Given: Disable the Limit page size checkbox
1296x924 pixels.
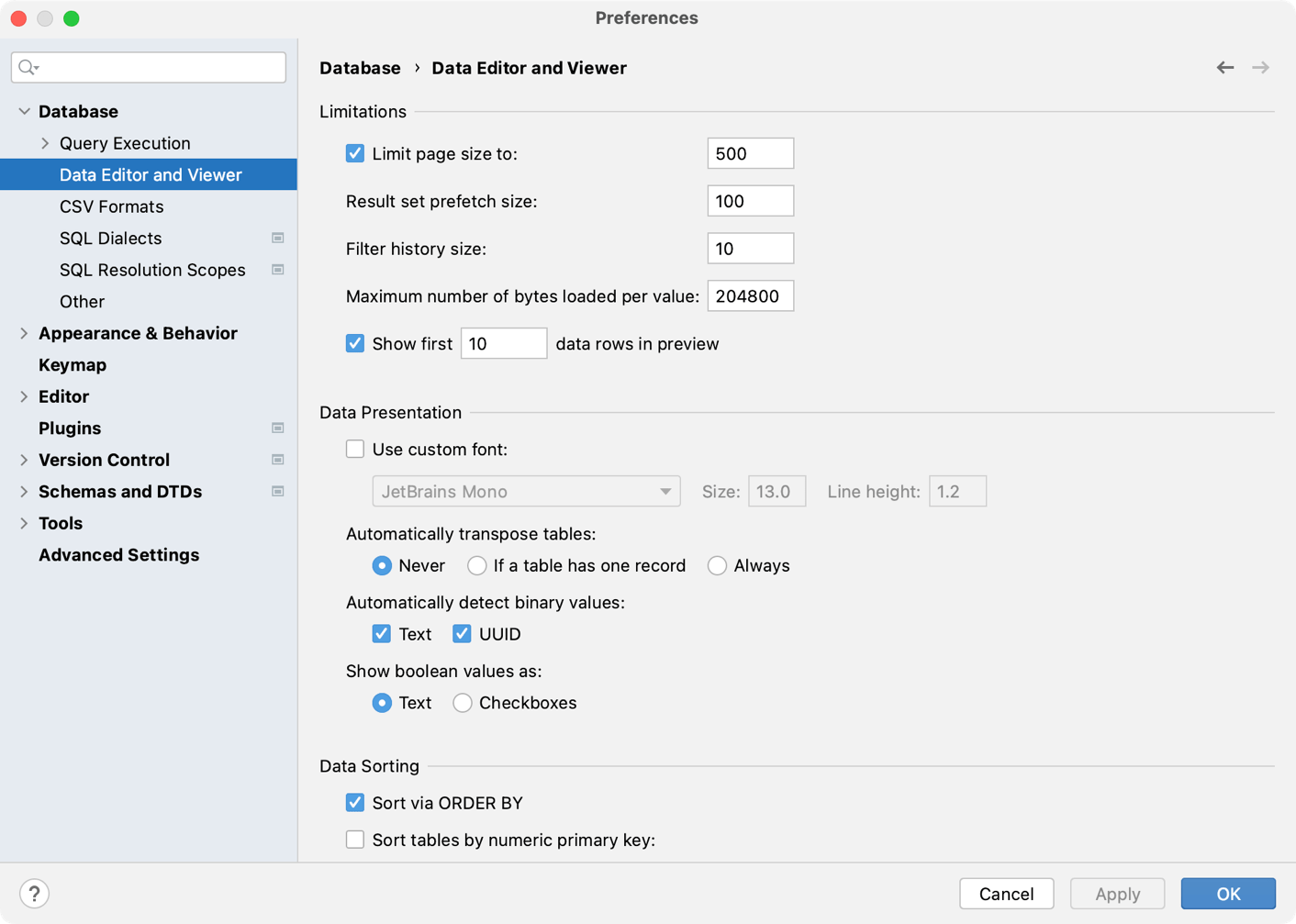Looking at the screenshot, I should (355, 153).
